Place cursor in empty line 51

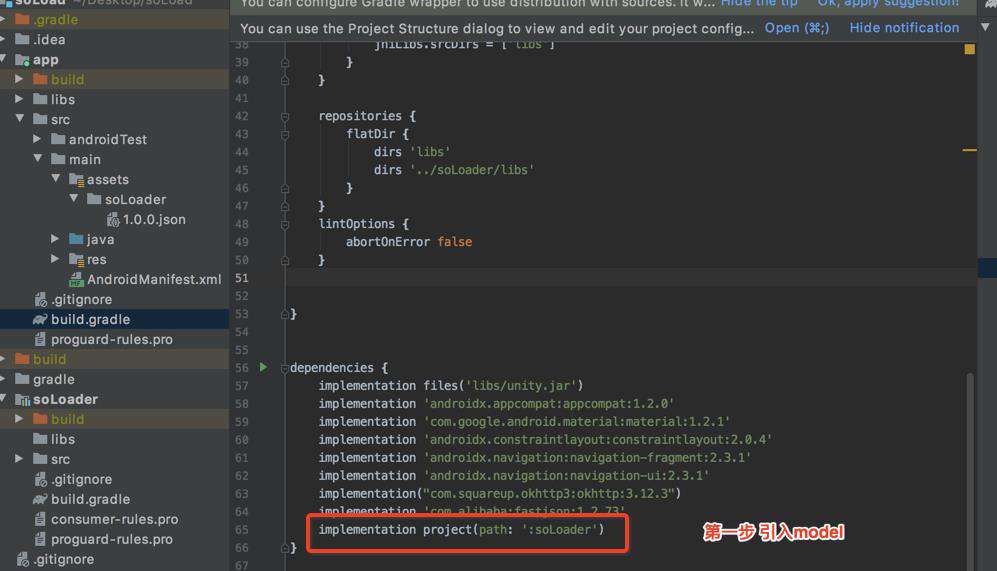pos(629,278)
